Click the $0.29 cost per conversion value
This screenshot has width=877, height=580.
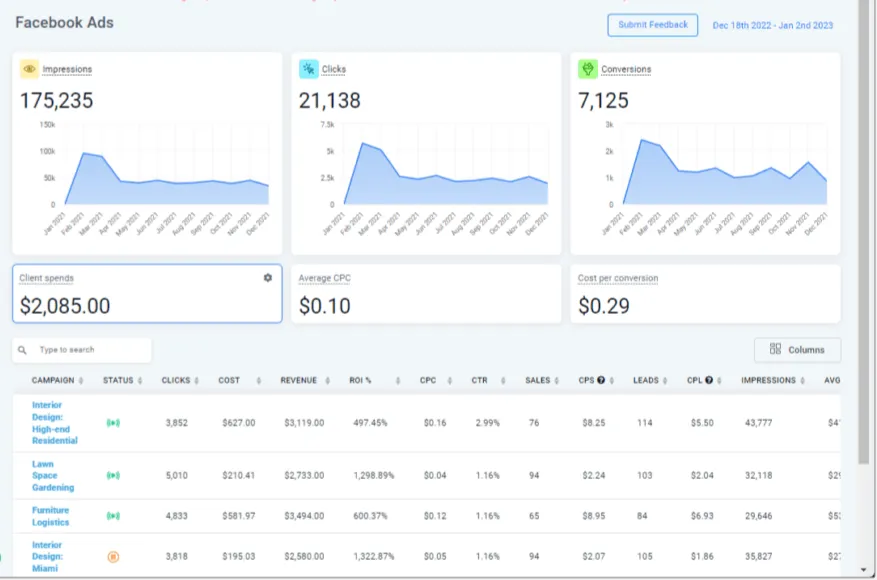pyautogui.click(x=603, y=306)
